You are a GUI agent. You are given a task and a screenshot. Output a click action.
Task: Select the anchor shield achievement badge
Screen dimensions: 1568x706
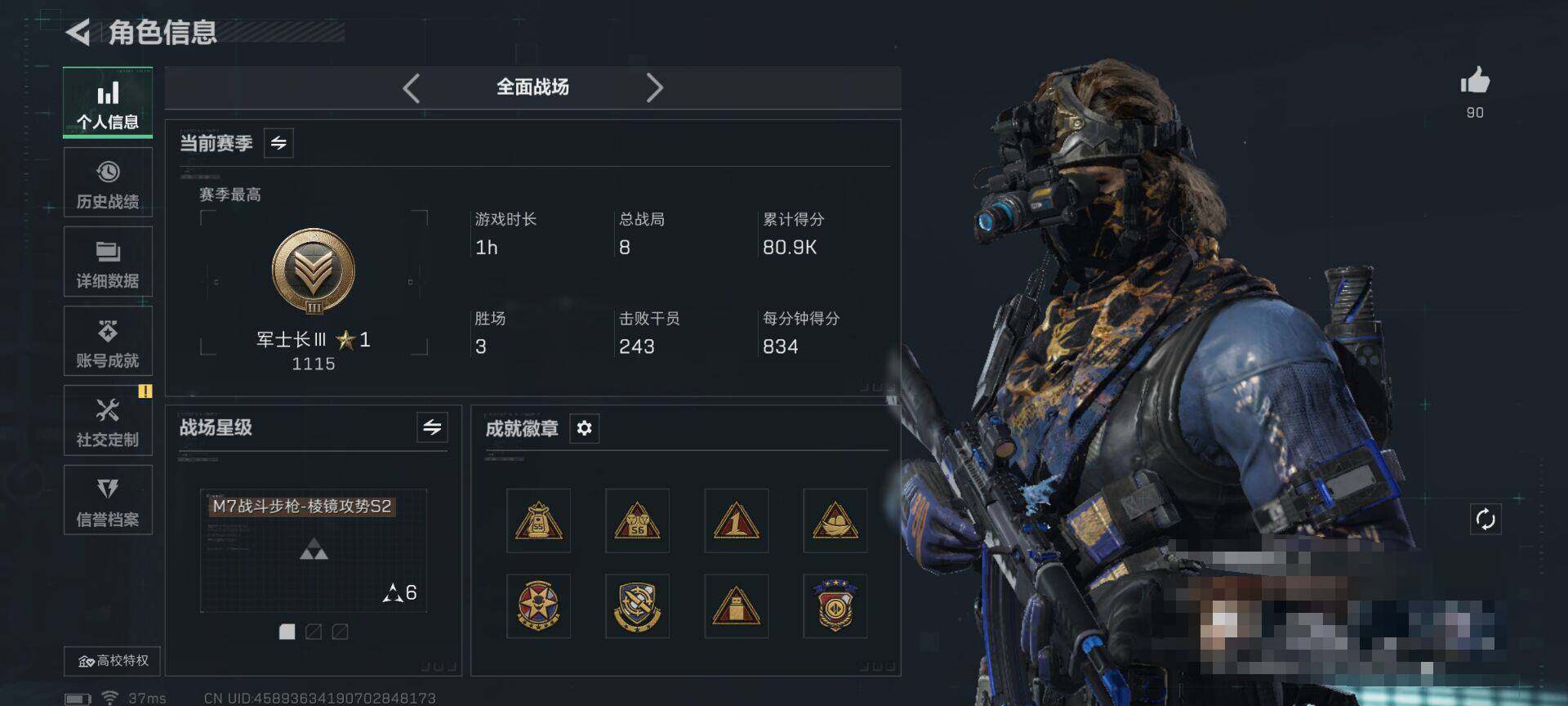pyautogui.click(x=637, y=605)
